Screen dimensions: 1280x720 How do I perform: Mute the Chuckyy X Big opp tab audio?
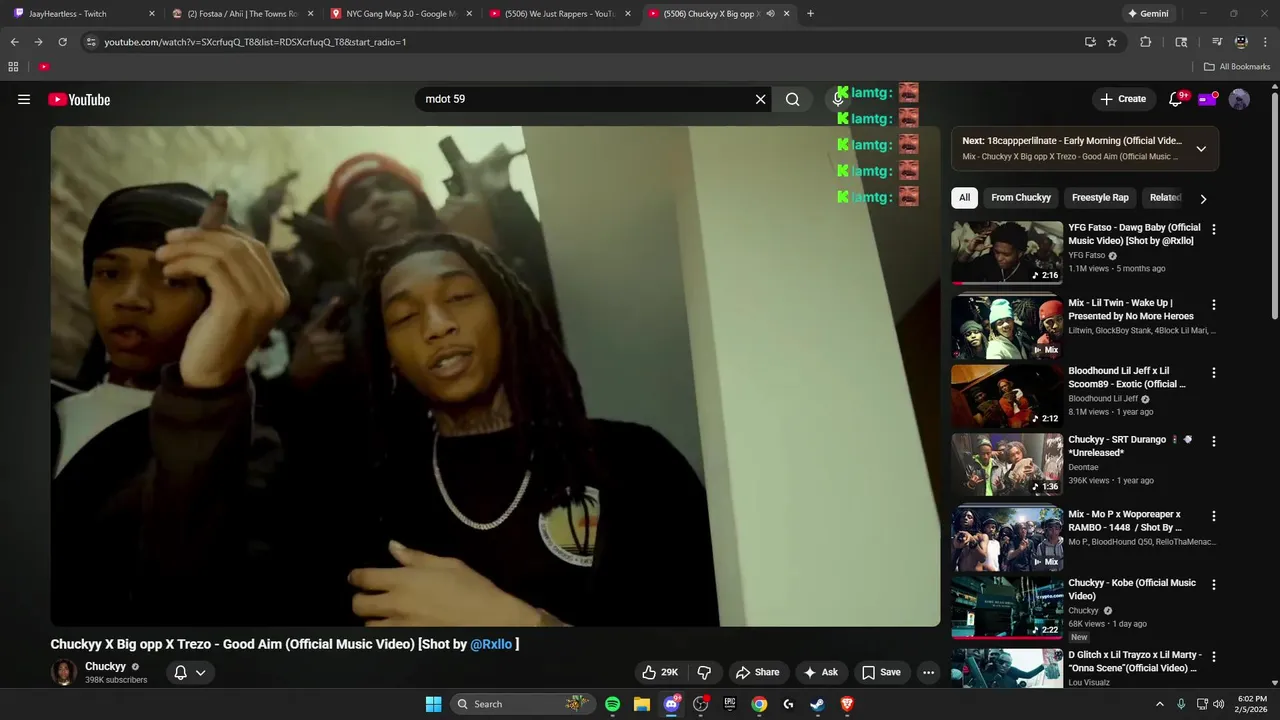(770, 14)
